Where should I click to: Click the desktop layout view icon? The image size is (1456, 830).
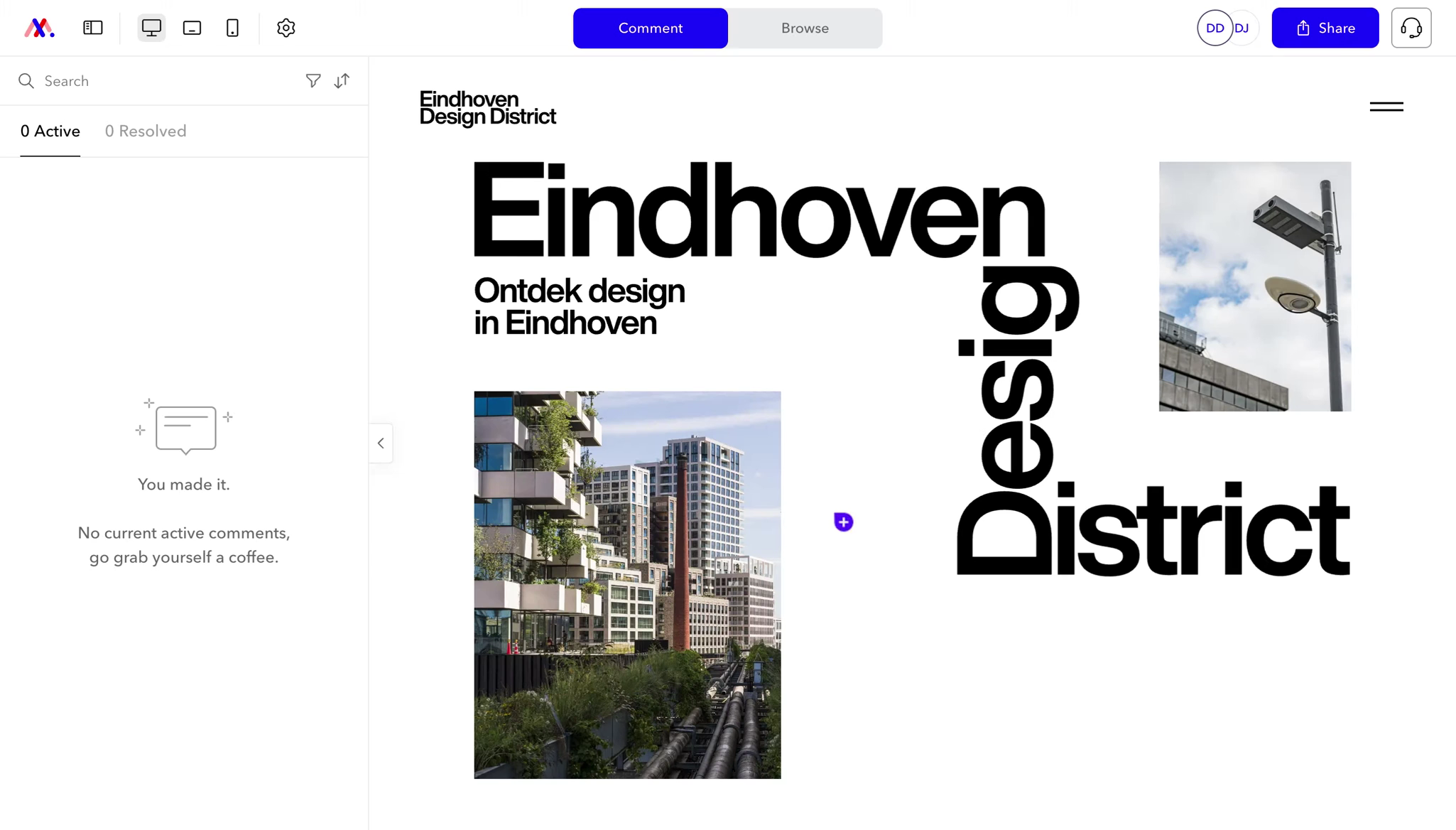[x=152, y=28]
